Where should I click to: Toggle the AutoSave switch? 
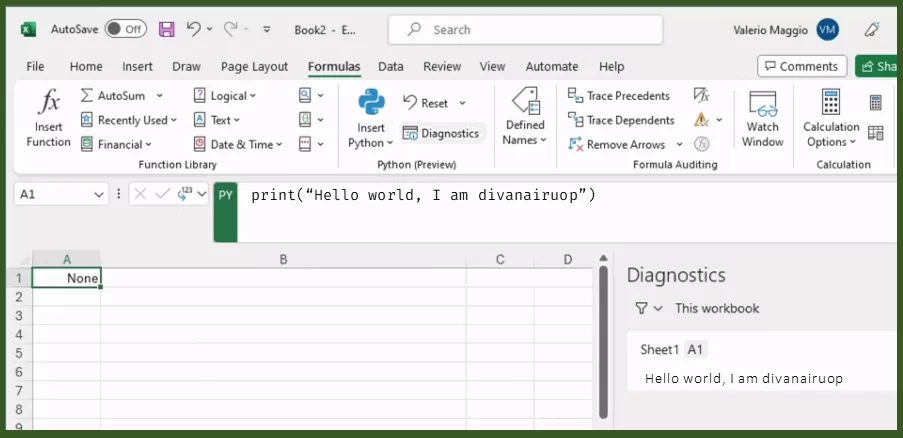(125, 30)
